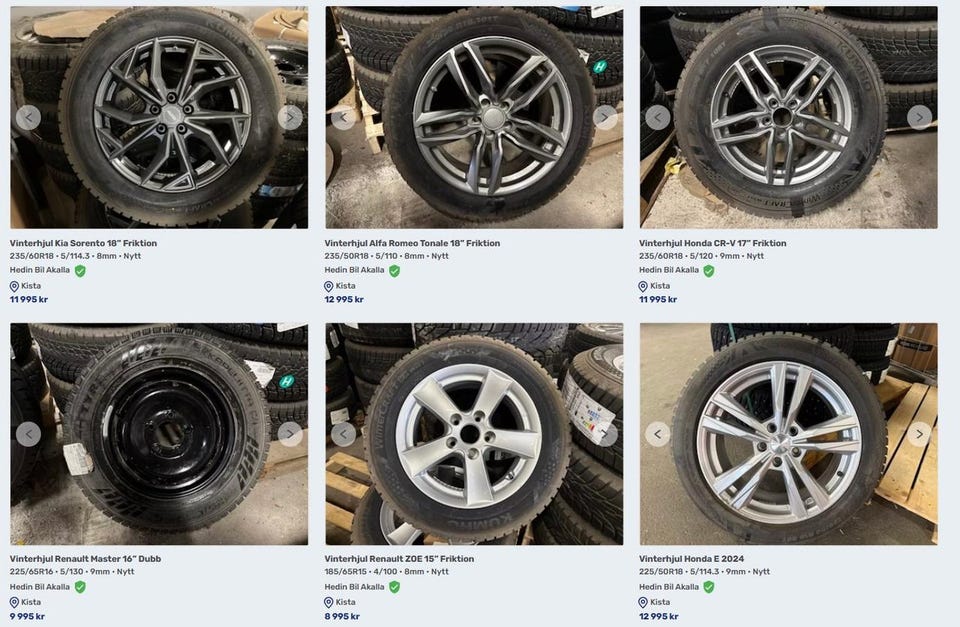
Task: Show next Renault ZOE wheel photo
Action: [x=604, y=434]
